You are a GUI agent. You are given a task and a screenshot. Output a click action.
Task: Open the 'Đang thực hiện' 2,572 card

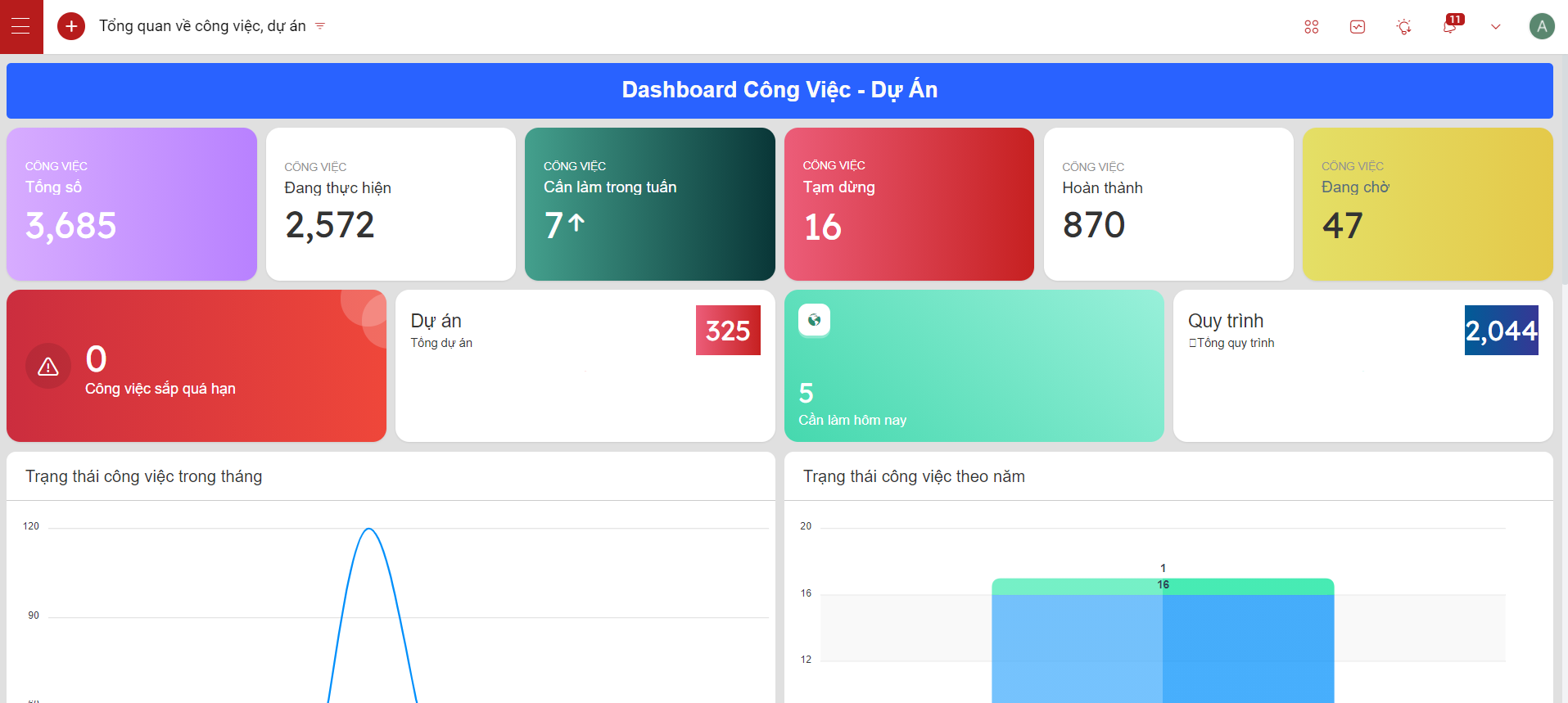[391, 204]
